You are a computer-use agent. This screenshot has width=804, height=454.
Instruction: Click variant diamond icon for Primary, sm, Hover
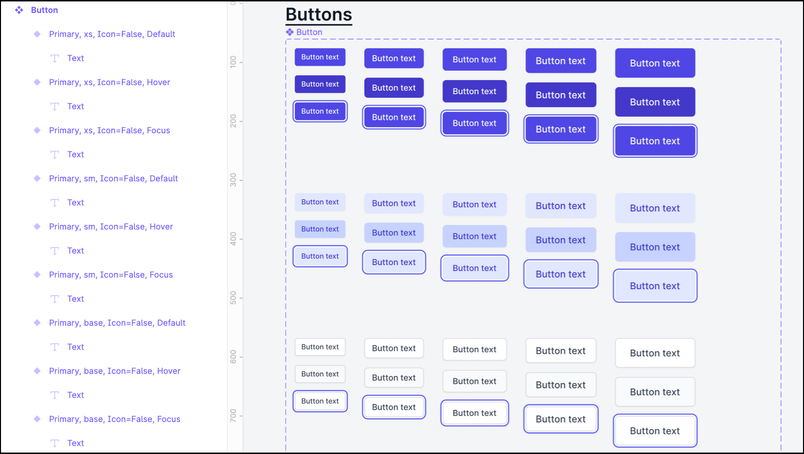pos(37,227)
